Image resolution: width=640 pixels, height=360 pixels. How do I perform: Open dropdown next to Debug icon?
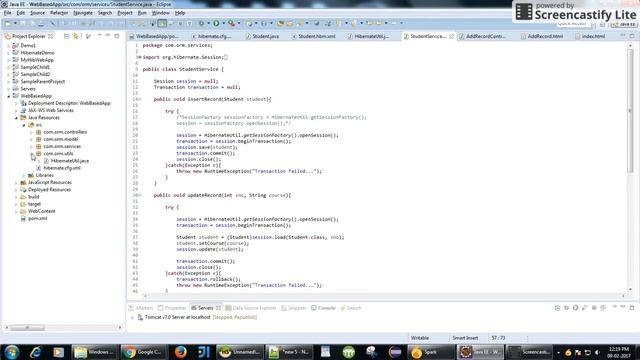(208, 23)
